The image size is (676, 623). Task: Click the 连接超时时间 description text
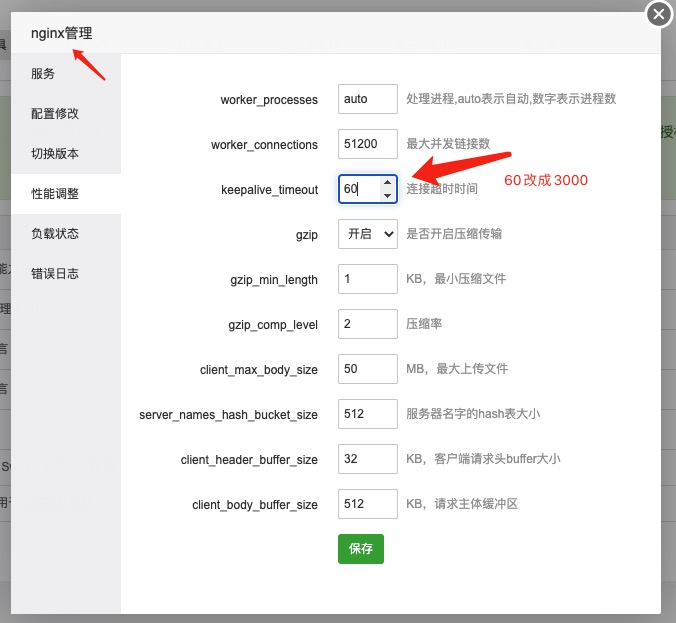click(442, 189)
